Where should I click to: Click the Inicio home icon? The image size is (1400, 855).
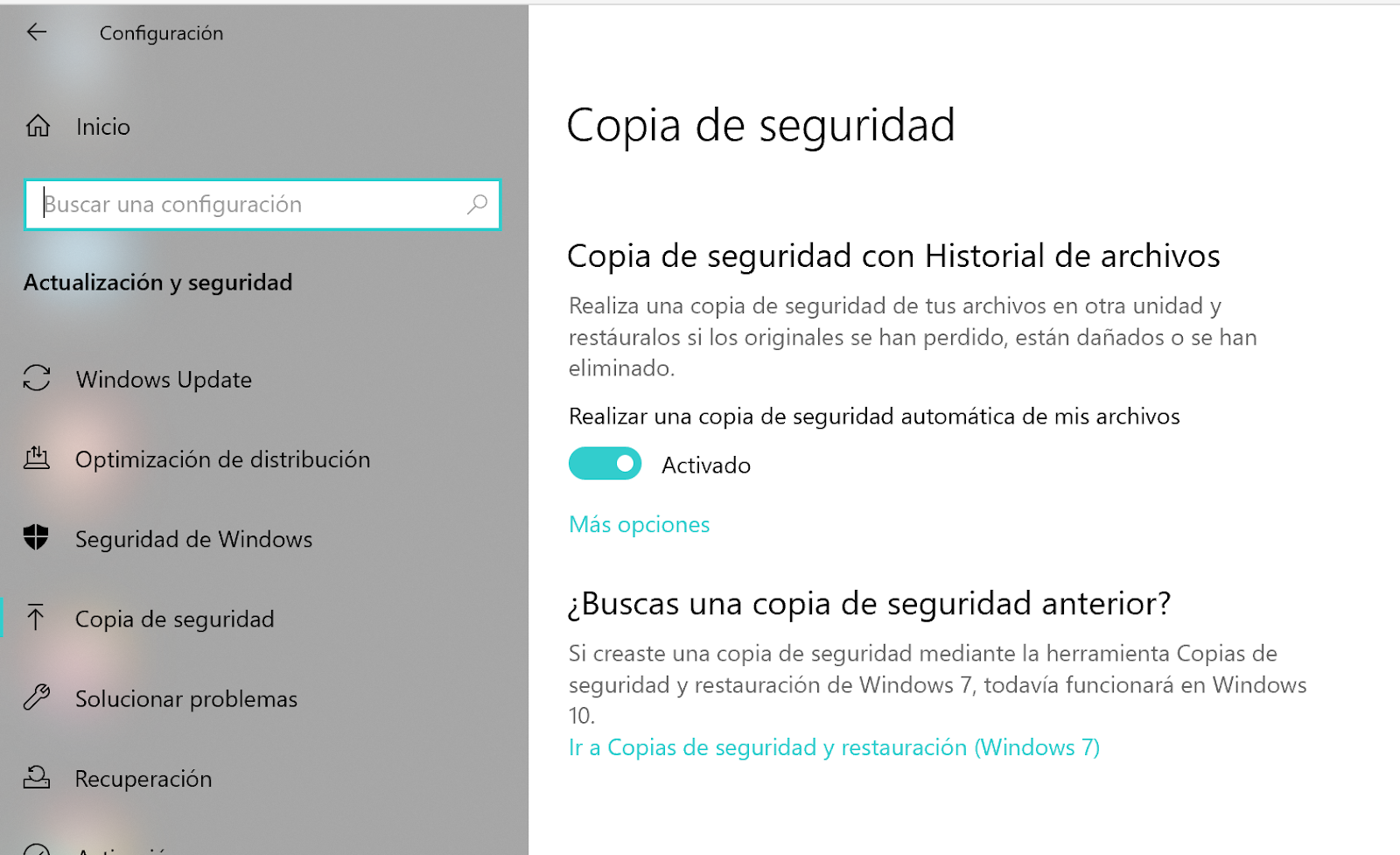pos(36,126)
